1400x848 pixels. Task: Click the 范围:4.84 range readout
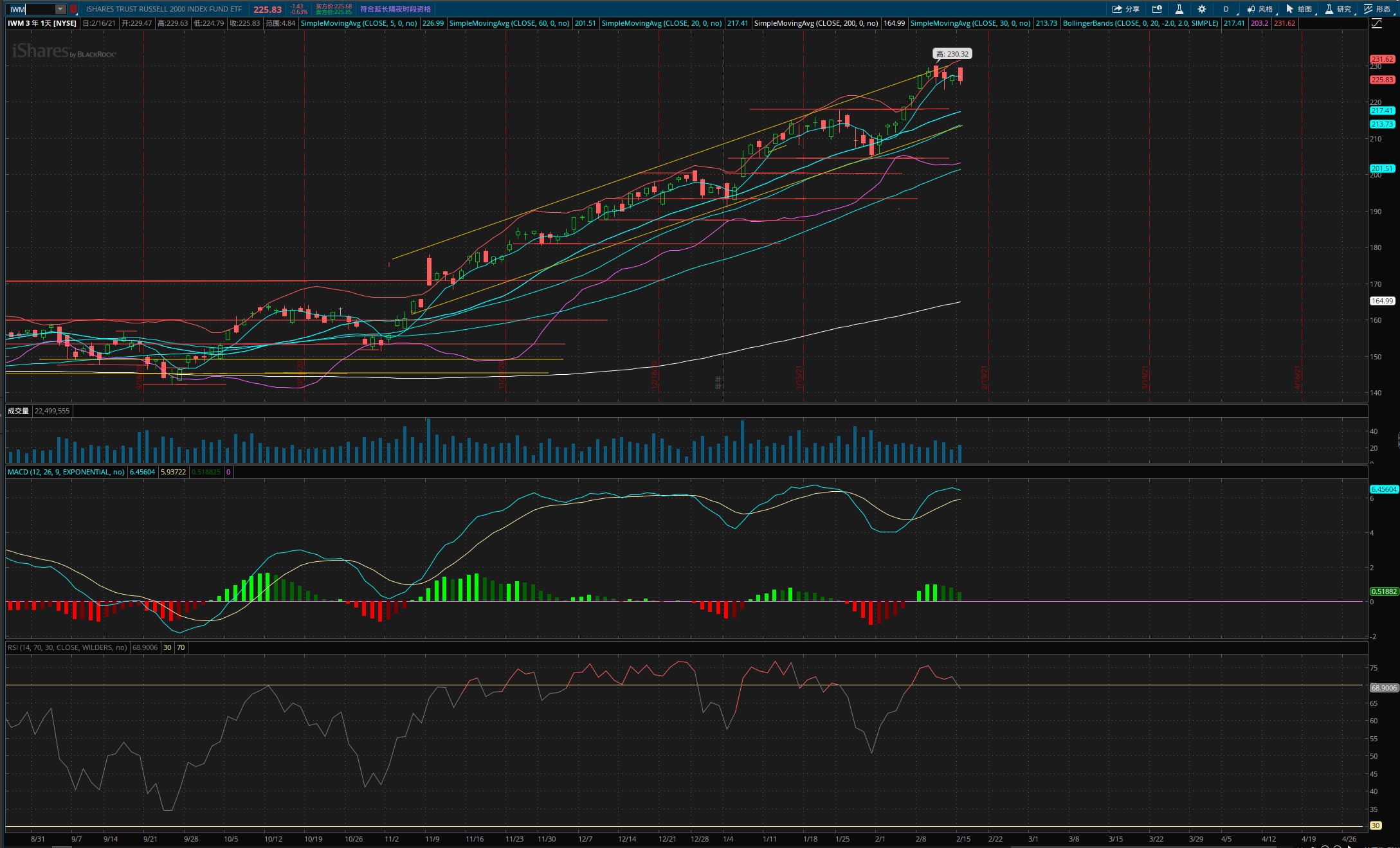(280, 23)
